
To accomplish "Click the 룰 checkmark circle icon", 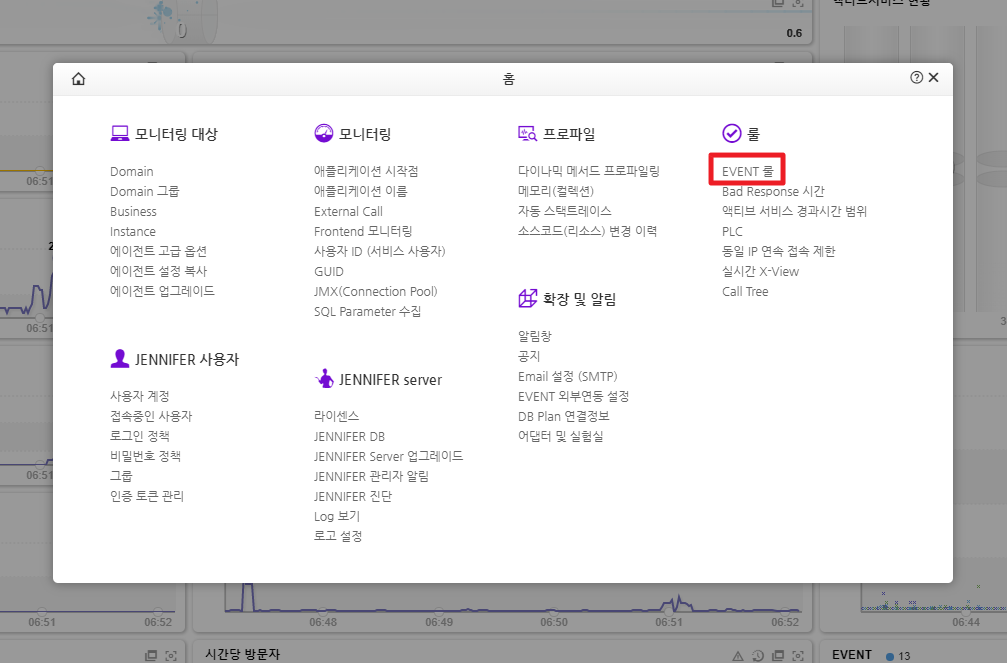I will tap(731, 133).
